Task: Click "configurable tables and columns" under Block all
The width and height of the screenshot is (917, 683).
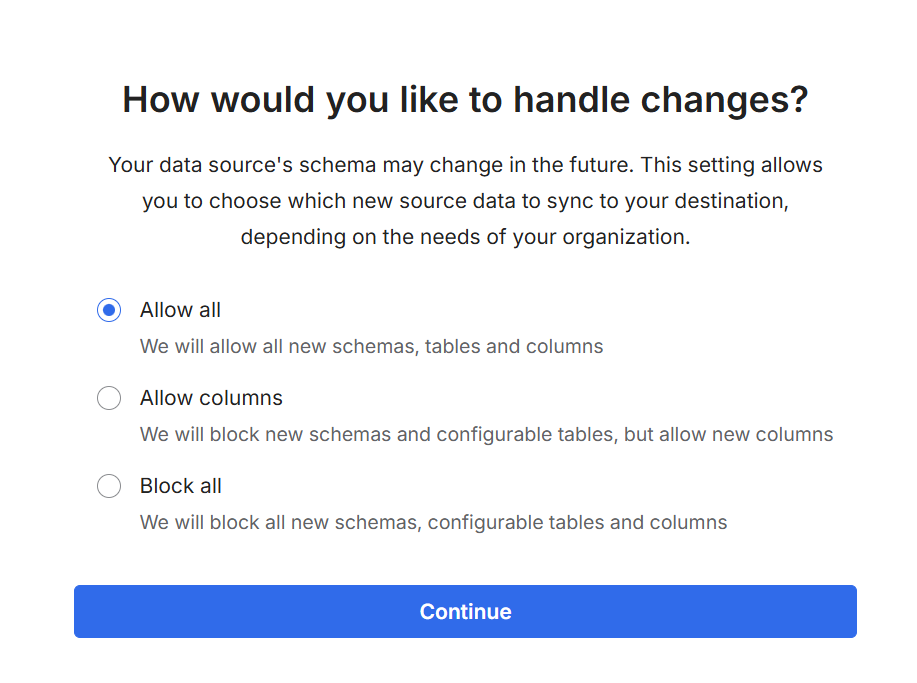Action: point(577,523)
